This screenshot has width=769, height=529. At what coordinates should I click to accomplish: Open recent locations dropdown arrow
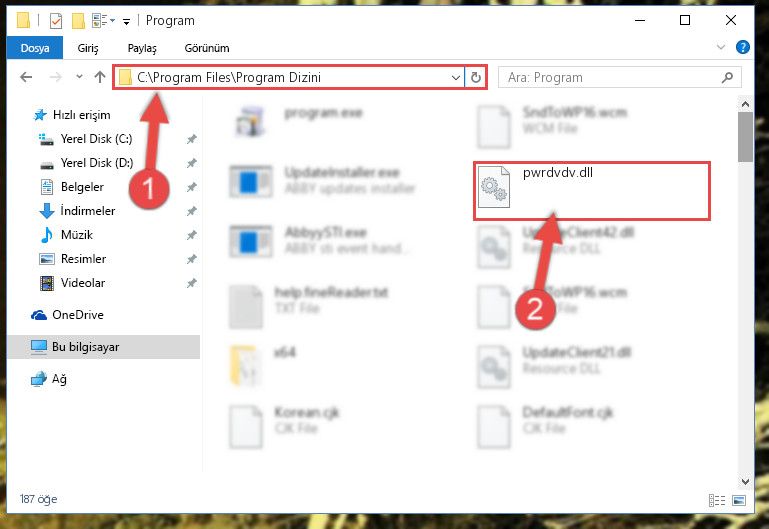pyautogui.click(x=79, y=76)
